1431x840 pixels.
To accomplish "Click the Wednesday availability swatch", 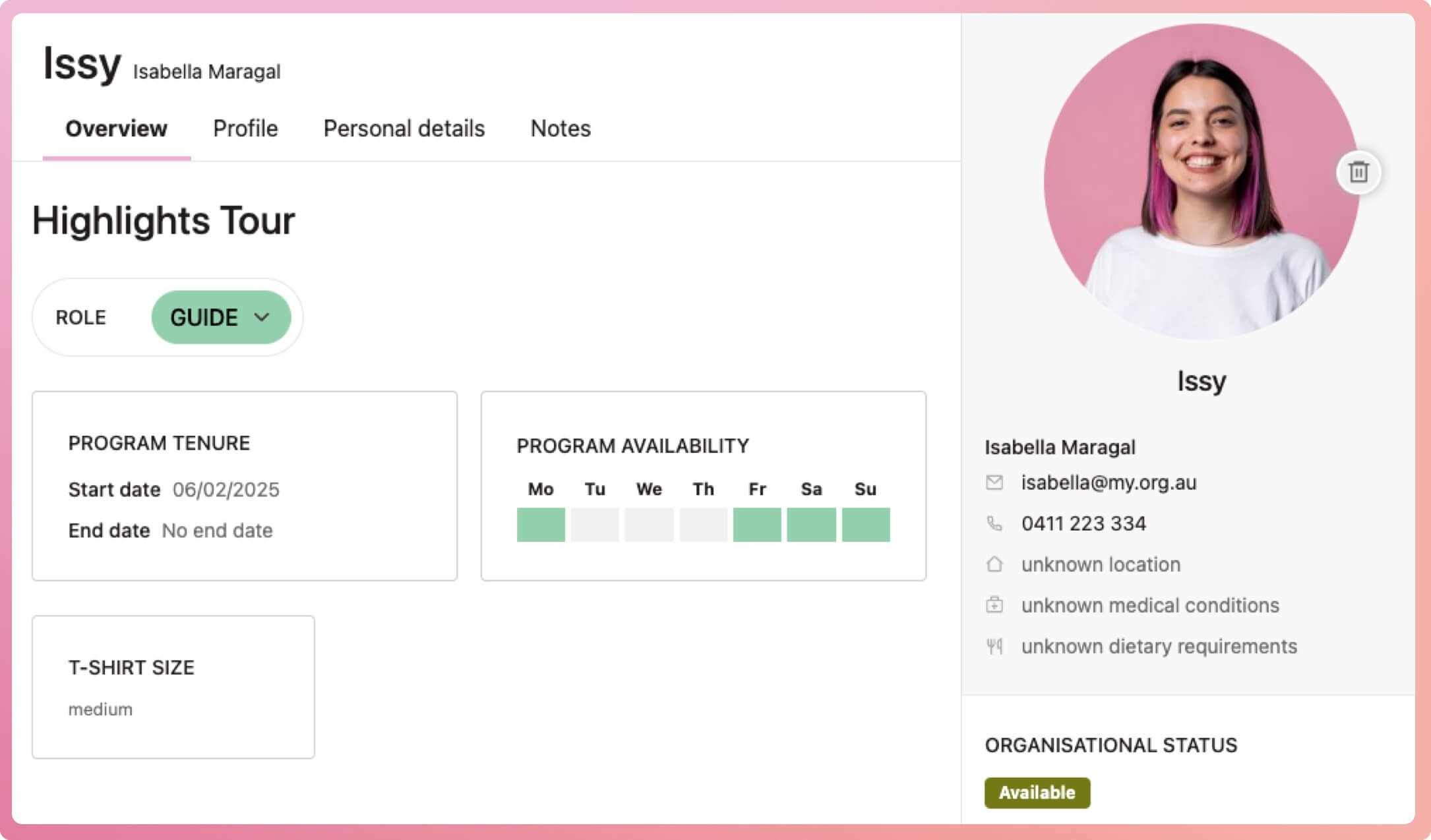I will coord(649,524).
